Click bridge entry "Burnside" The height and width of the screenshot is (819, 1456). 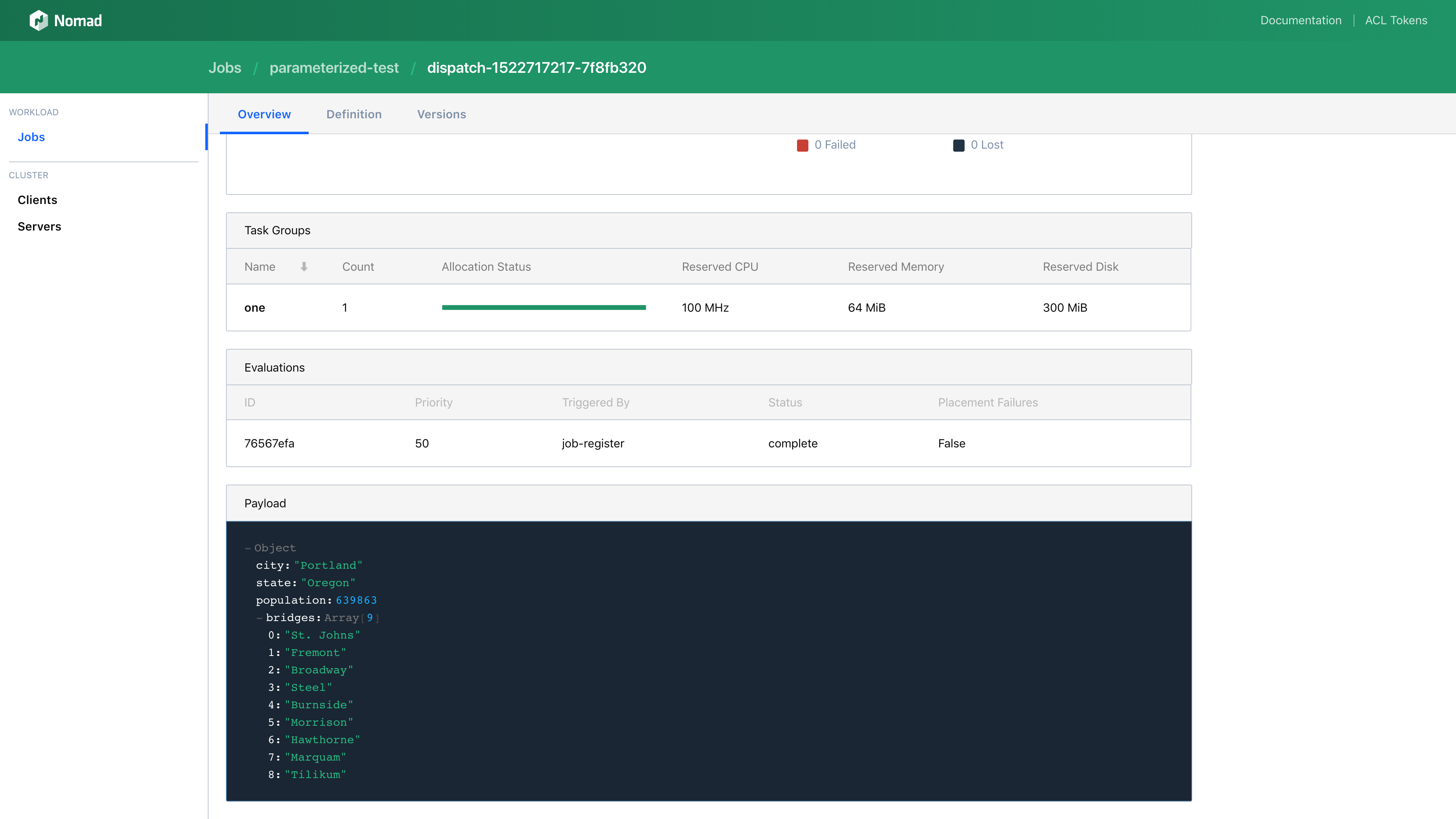319,705
